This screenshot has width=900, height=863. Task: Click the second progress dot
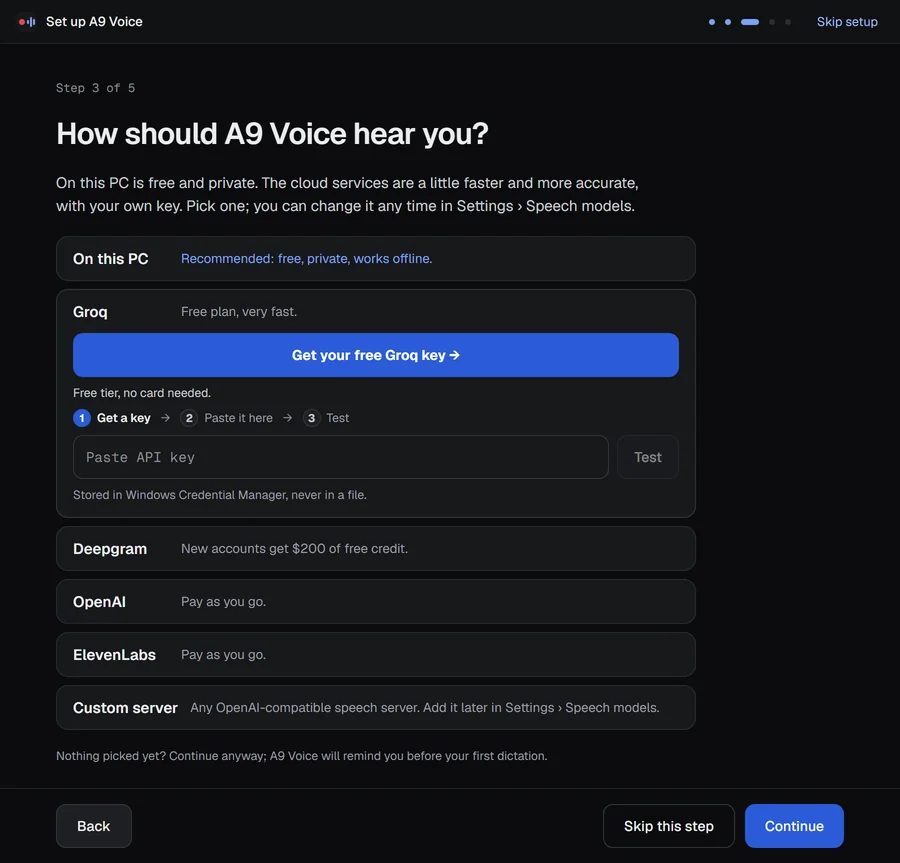pyautogui.click(x=728, y=22)
